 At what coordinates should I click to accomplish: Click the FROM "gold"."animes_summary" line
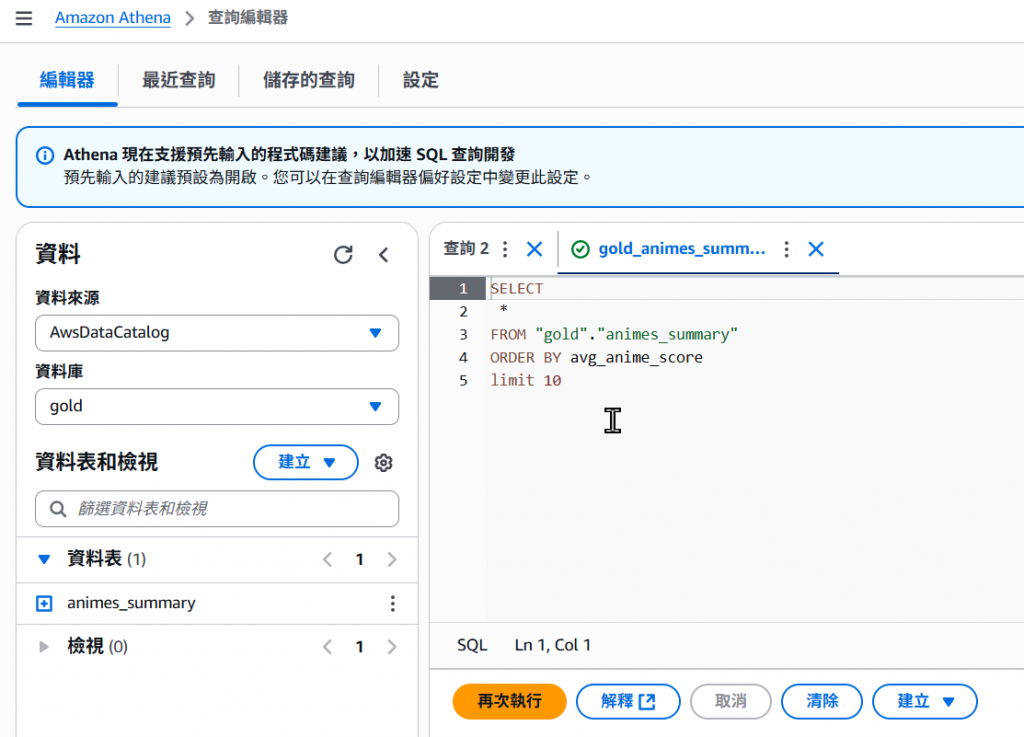(614, 334)
